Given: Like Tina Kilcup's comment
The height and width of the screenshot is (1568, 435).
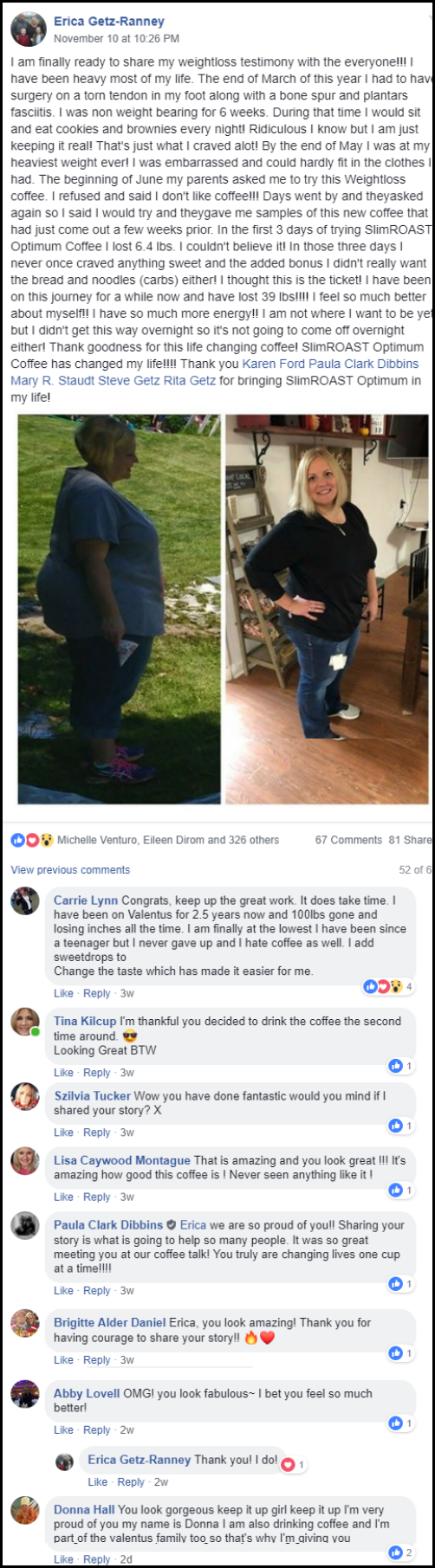Looking at the screenshot, I should click(63, 1073).
